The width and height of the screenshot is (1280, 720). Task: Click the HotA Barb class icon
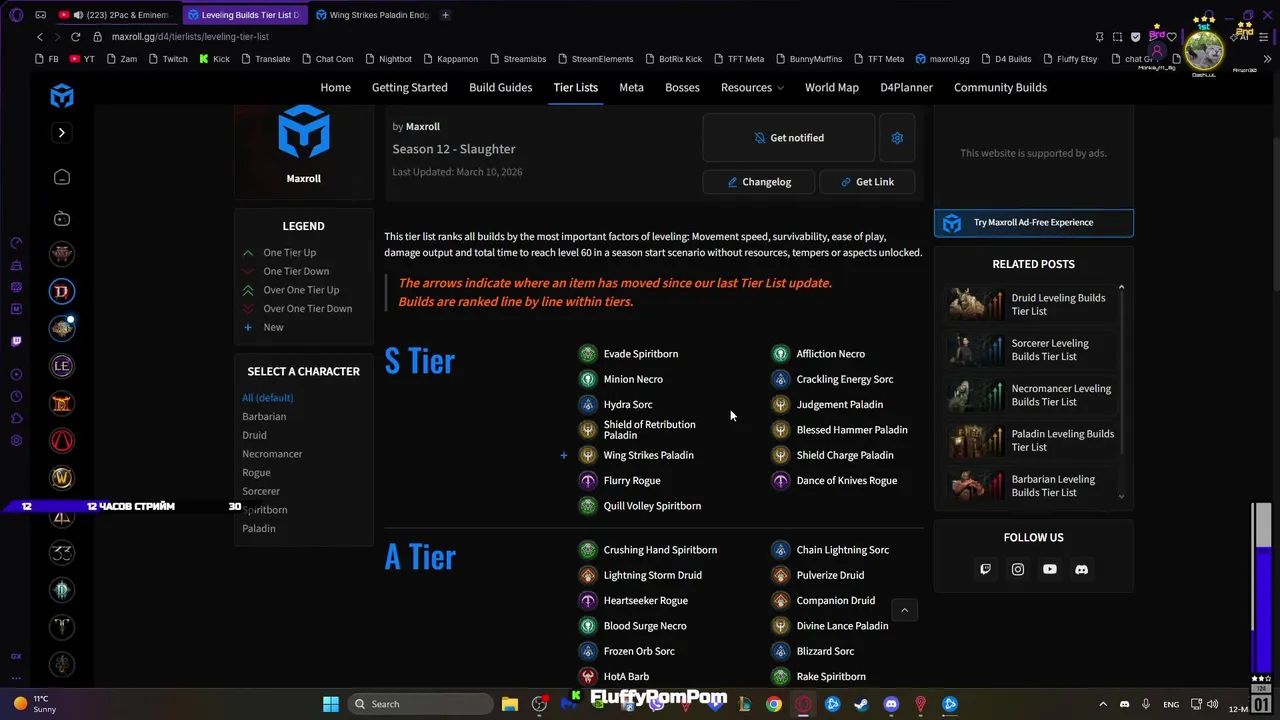[588, 677]
